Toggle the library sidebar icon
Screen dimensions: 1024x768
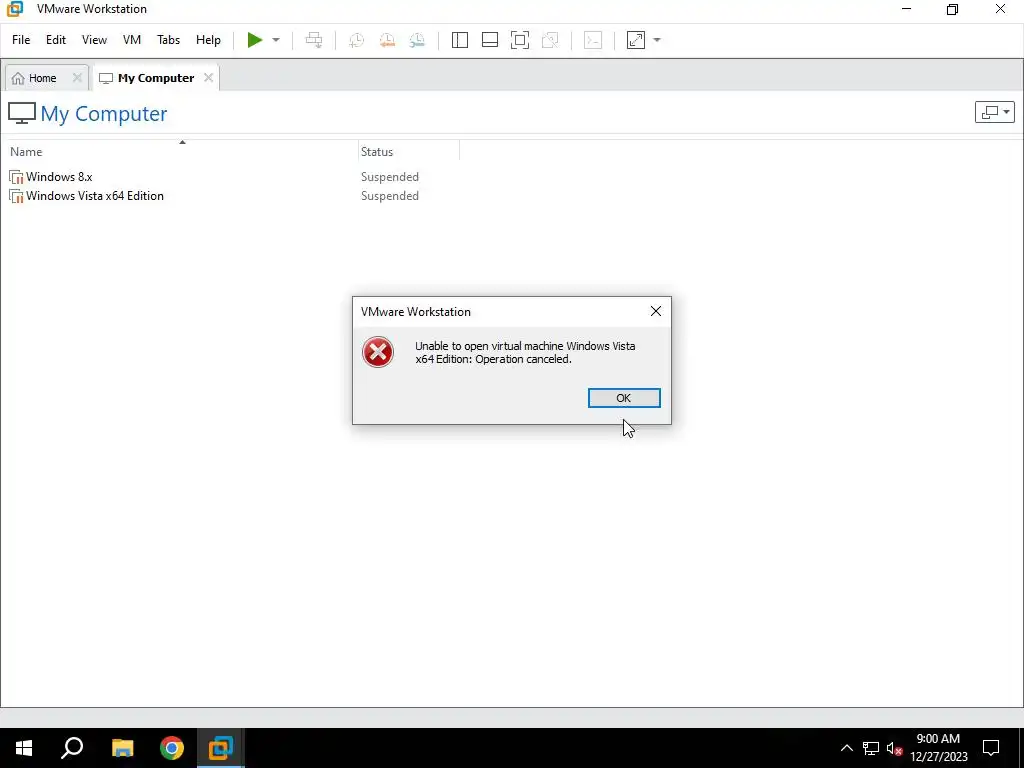pos(460,40)
